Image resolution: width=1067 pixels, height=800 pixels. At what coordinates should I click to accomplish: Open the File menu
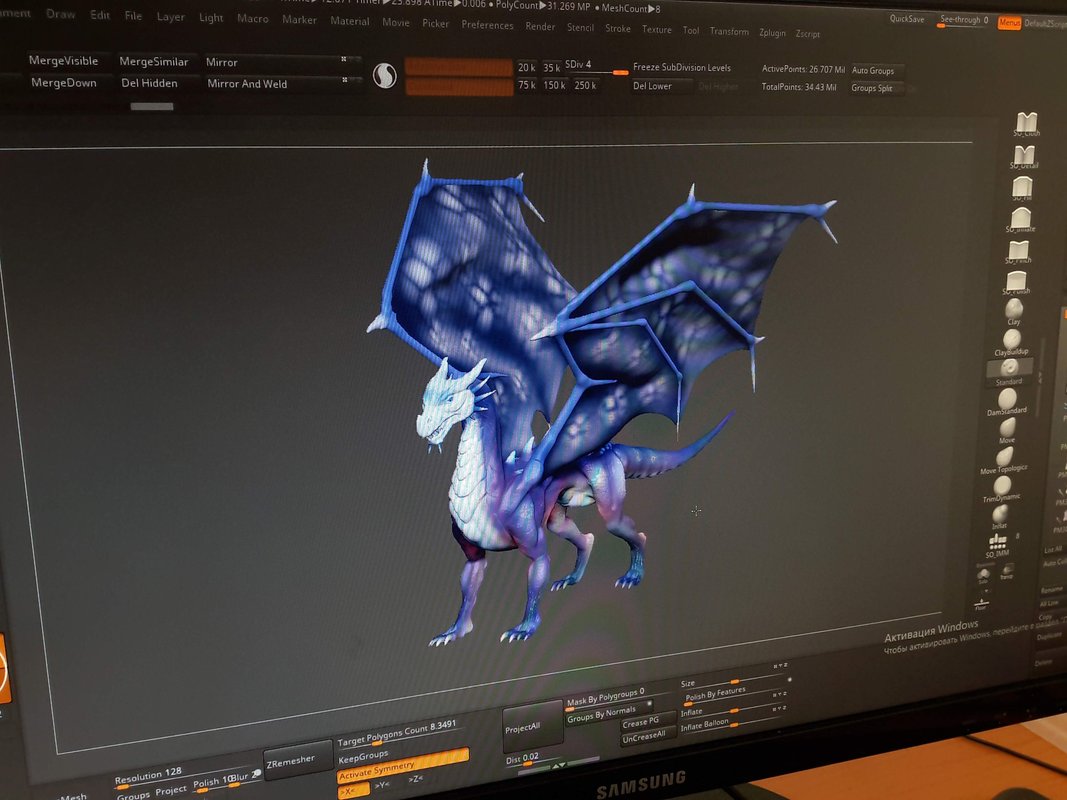pyautogui.click(x=133, y=16)
